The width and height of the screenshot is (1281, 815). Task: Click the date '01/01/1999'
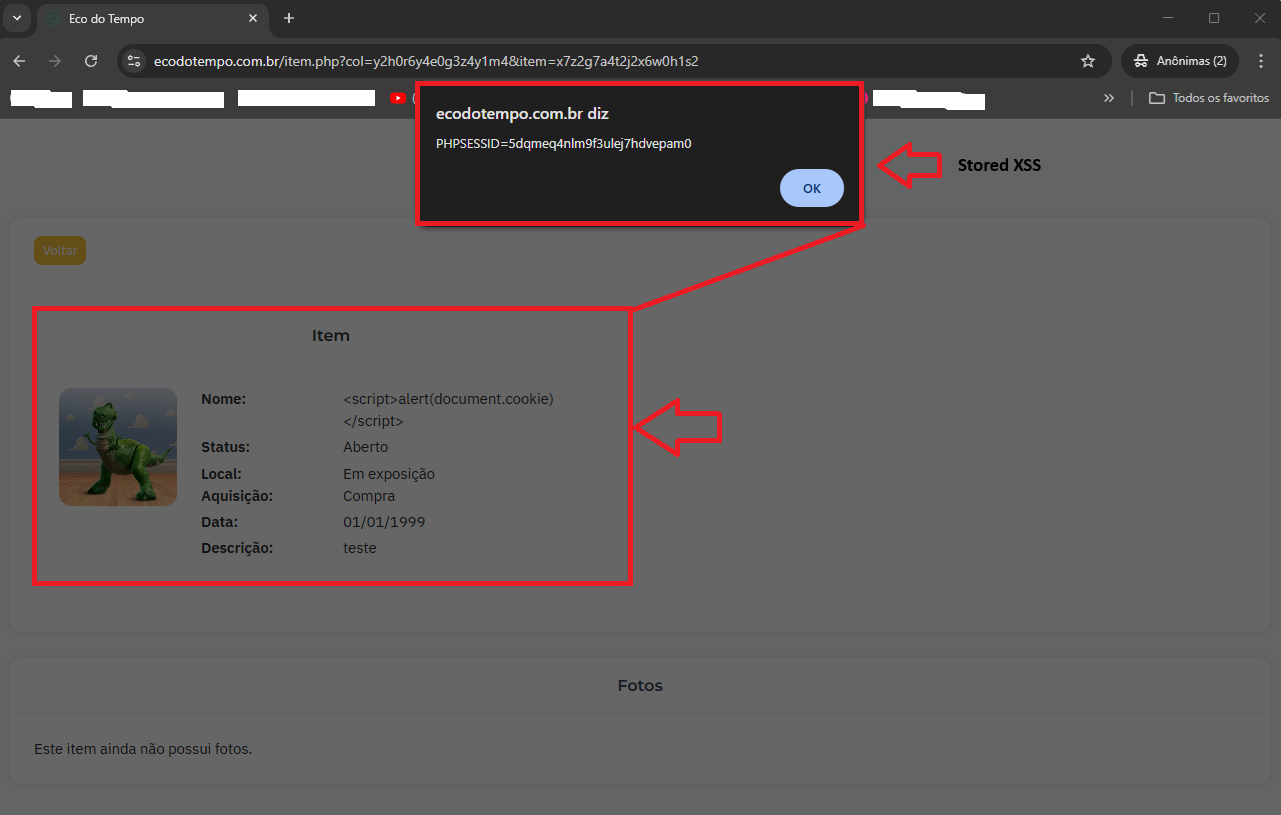tap(384, 522)
